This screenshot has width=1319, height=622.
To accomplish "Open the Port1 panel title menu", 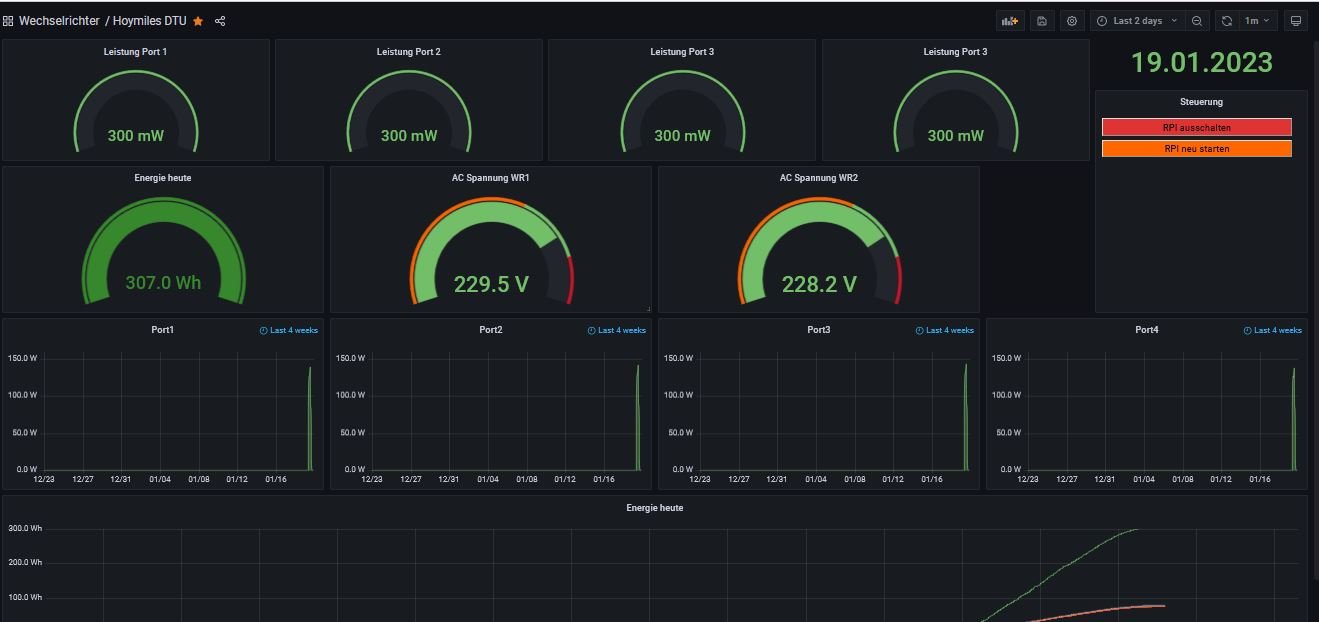I will [x=162, y=330].
